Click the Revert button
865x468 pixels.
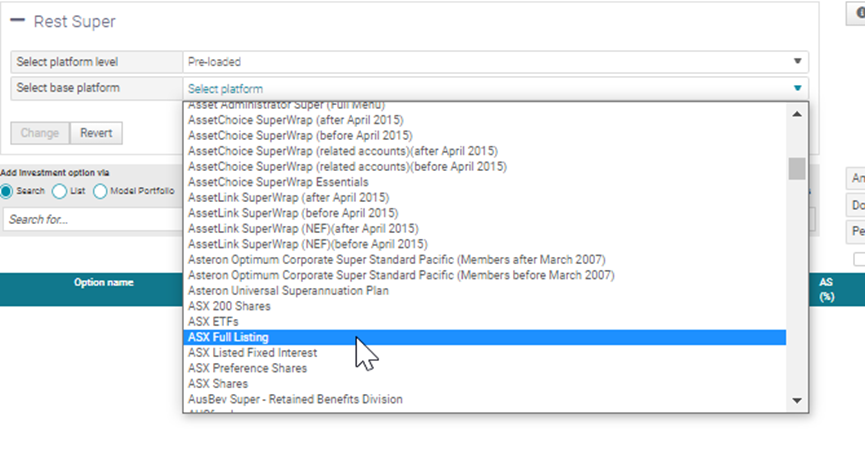tap(96, 133)
